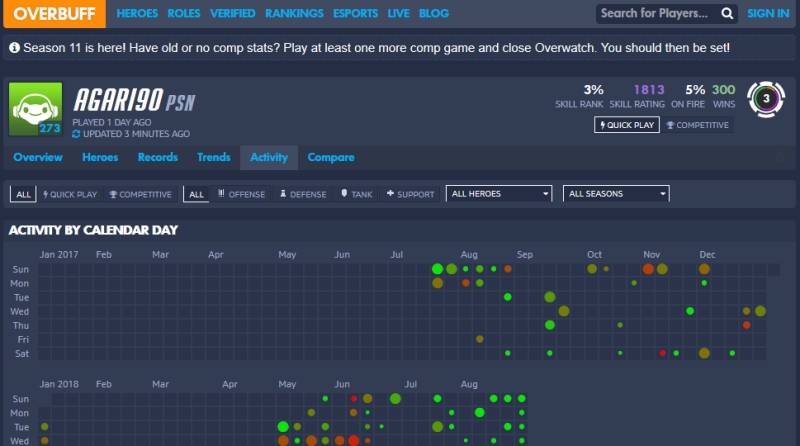Click the Overbuff logo

[54, 14]
